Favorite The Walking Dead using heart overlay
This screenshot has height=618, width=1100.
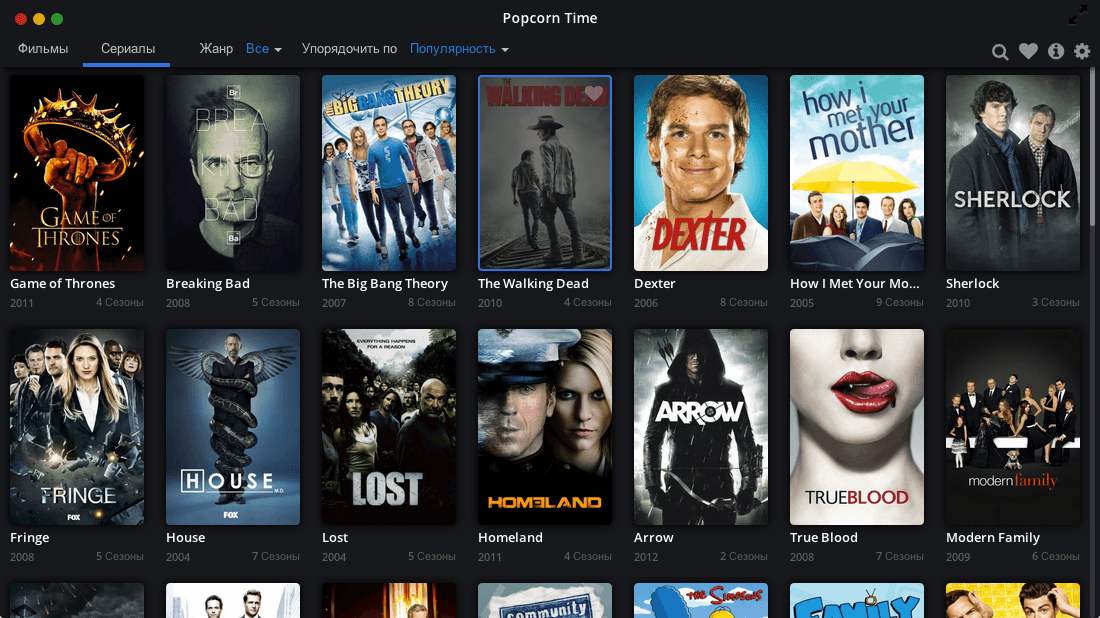tap(594, 94)
